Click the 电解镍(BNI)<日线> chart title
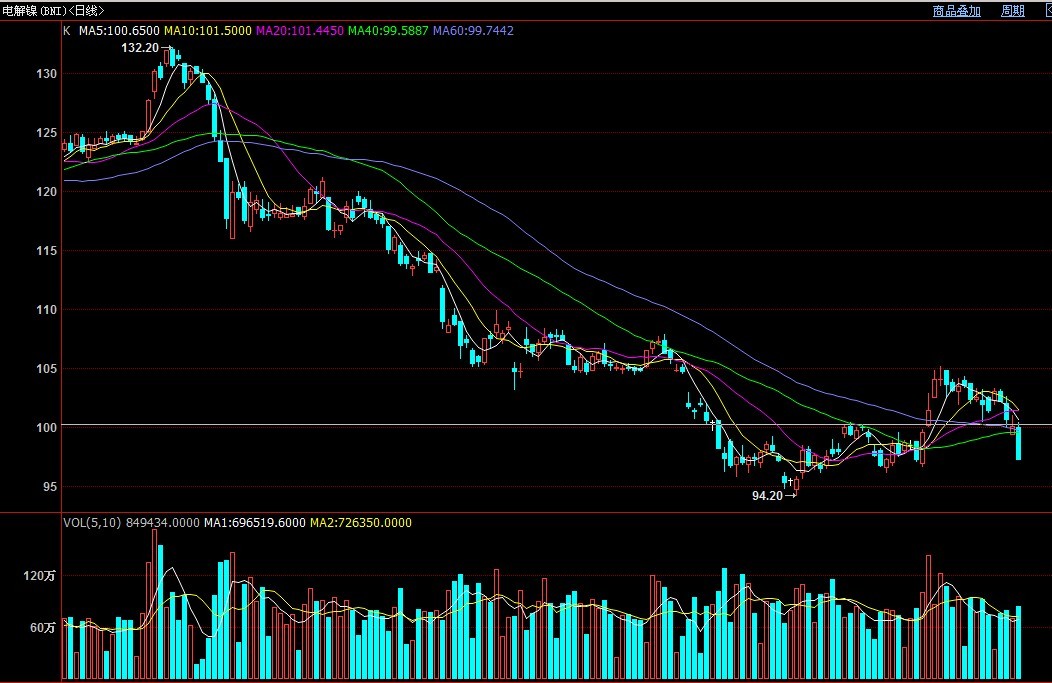The image size is (1052, 683). pyautogui.click(x=53, y=10)
